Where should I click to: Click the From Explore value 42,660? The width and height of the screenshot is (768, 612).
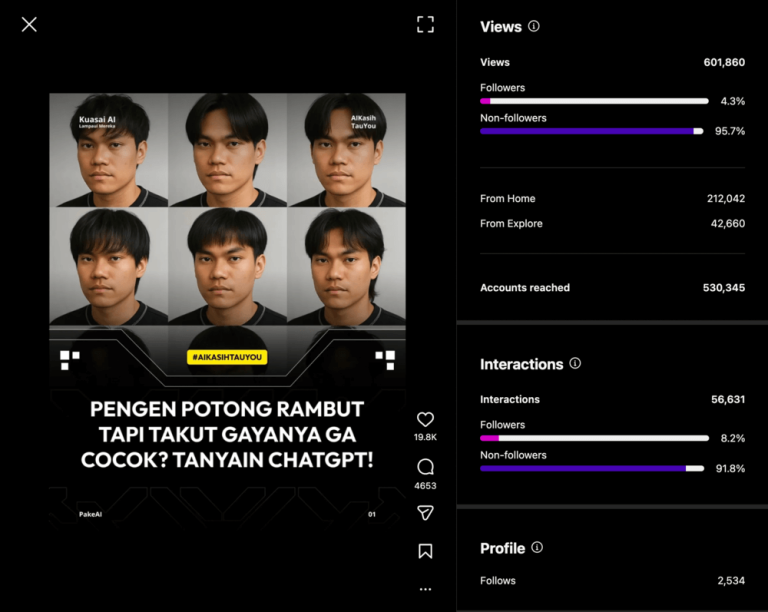coord(727,223)
